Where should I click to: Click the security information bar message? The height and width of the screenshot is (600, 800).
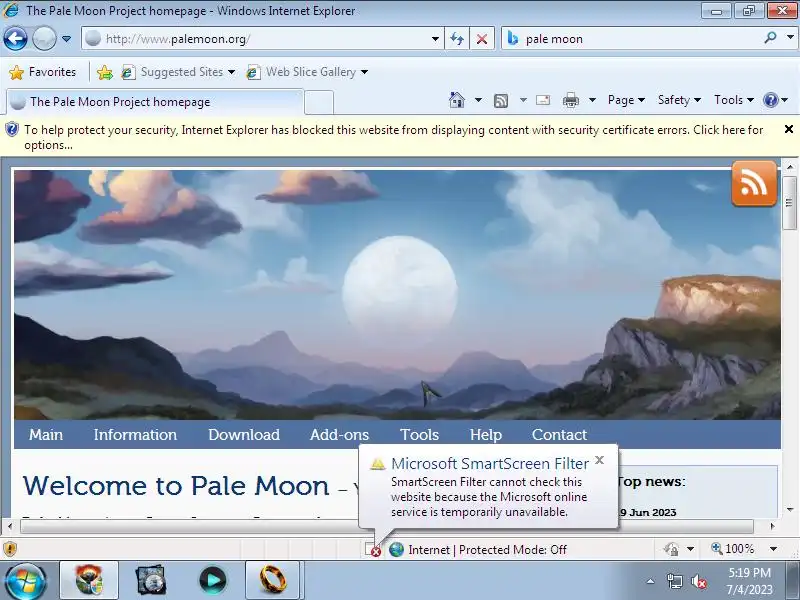point(393,137)
